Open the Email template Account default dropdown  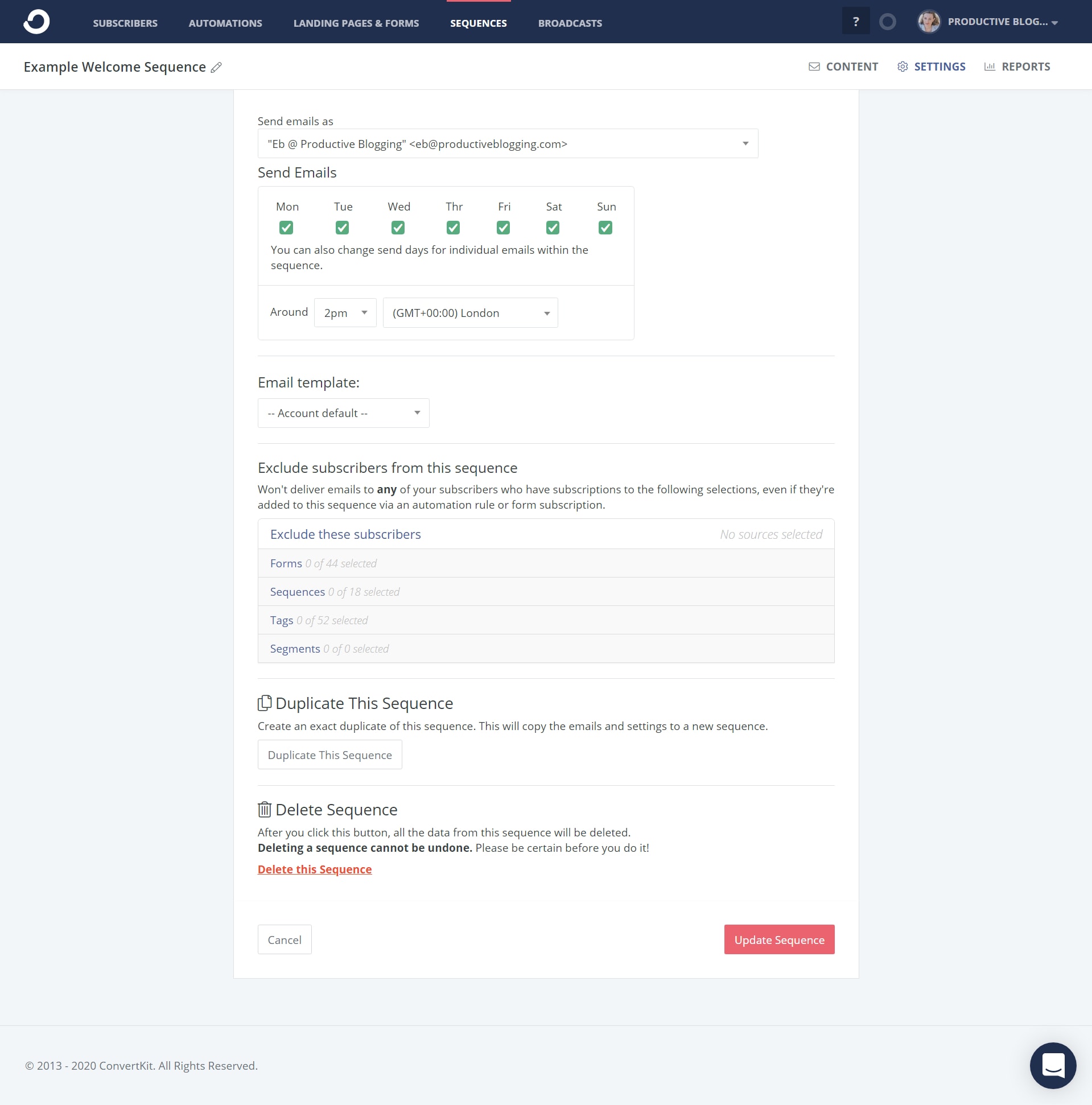coord(343,413)
